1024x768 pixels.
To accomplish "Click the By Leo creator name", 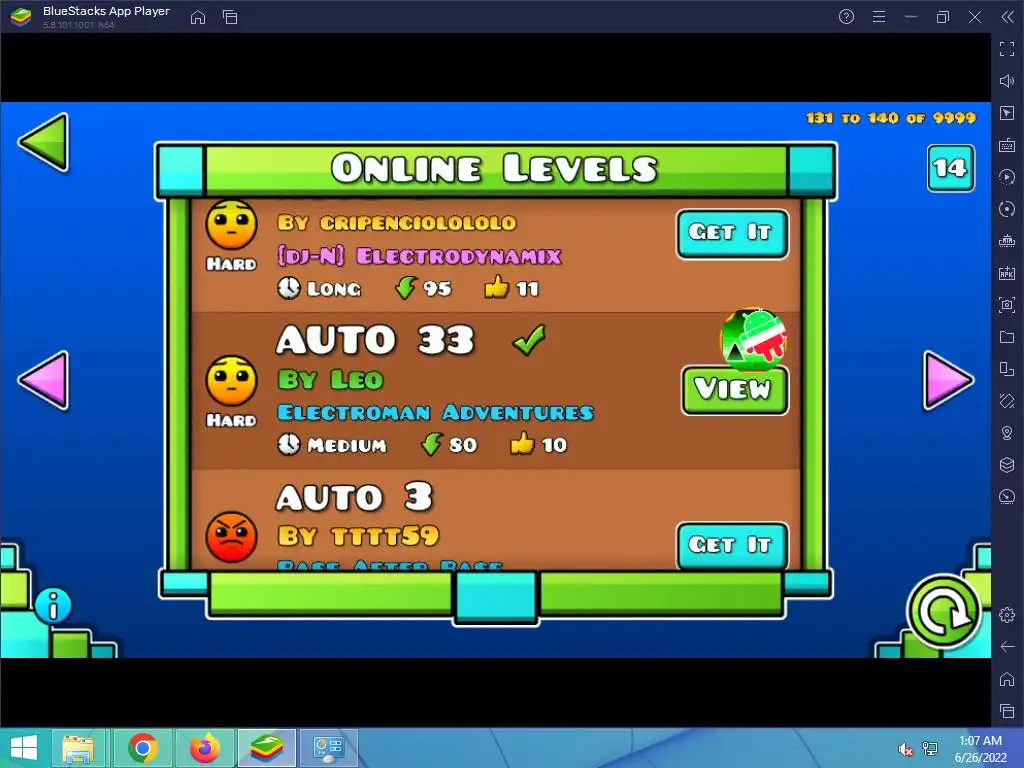I will tap(330, 379).
